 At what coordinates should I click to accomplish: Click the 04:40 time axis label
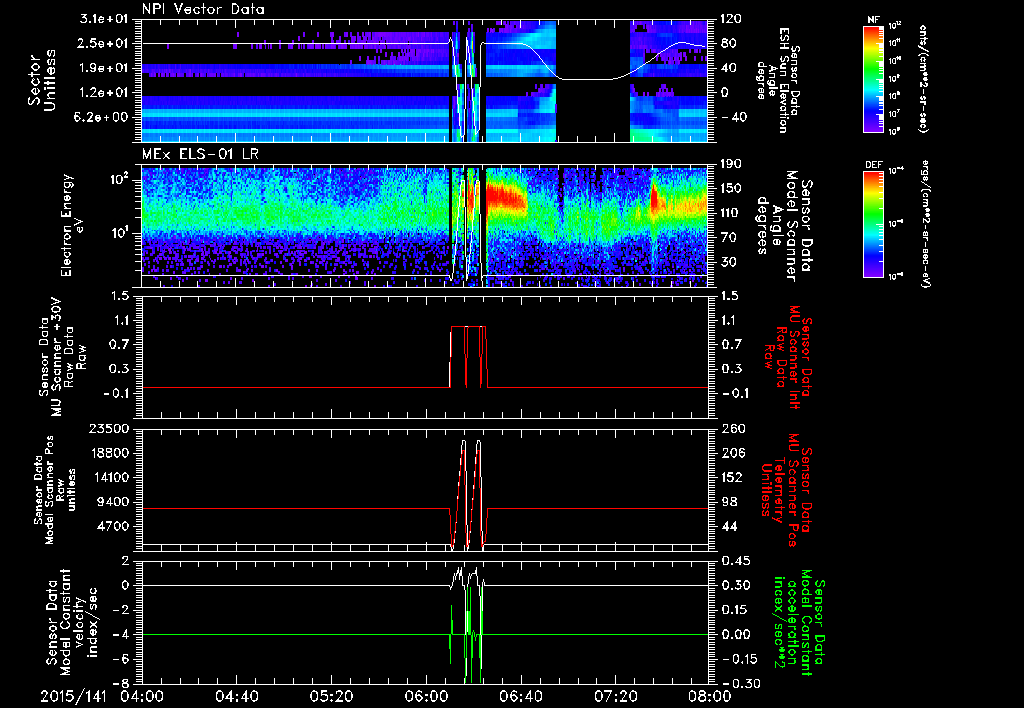(x=236, y=696)
